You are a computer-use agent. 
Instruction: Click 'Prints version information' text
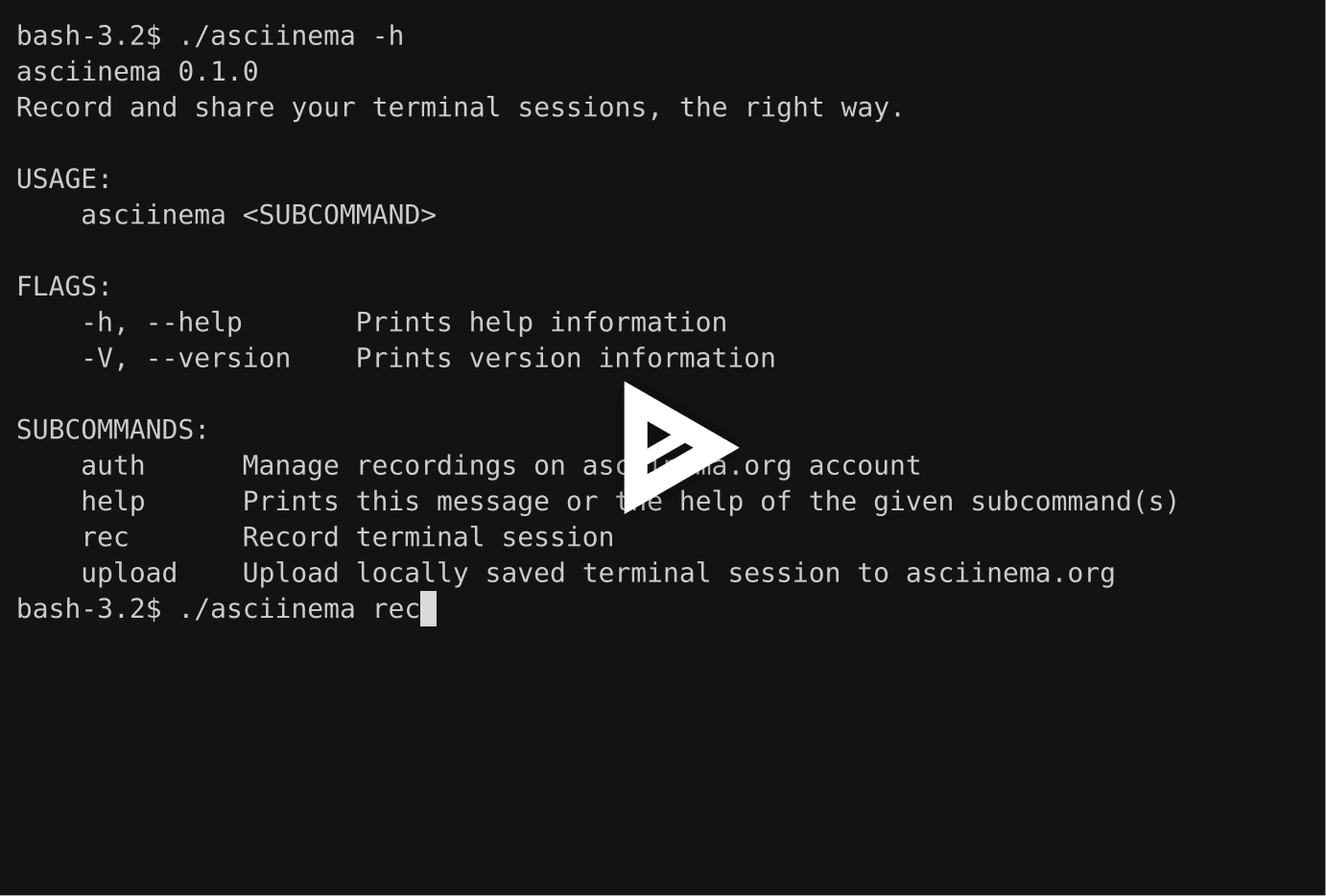pos(566,358)
